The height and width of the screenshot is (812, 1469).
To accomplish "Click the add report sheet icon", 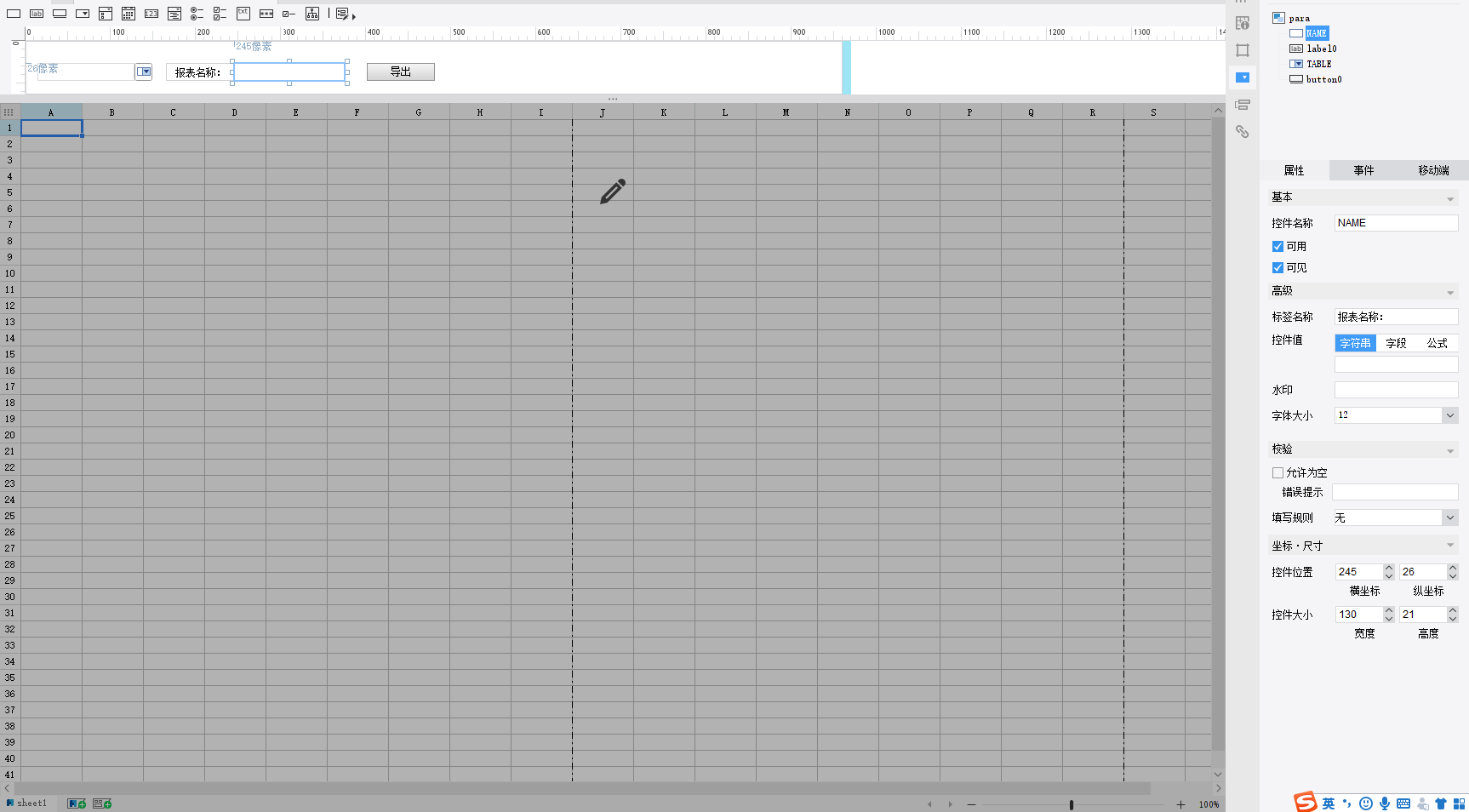I will (77, 803).
